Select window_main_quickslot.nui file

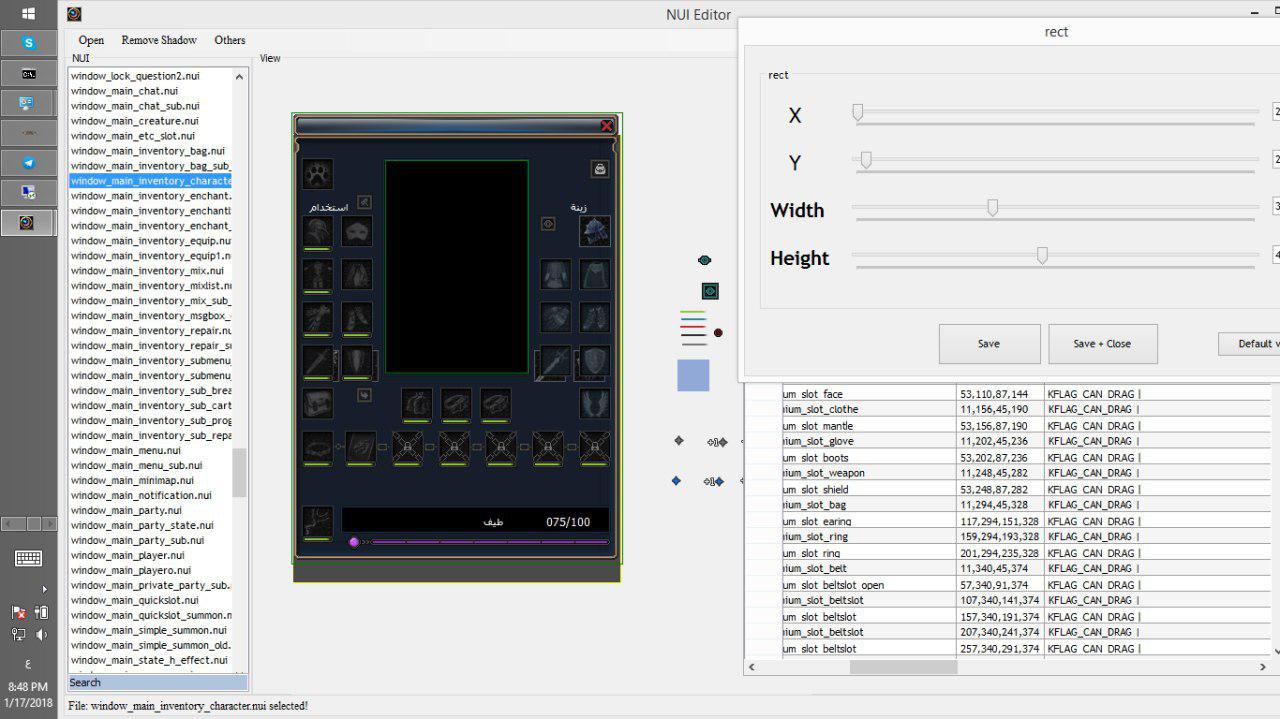click(135, 601)
